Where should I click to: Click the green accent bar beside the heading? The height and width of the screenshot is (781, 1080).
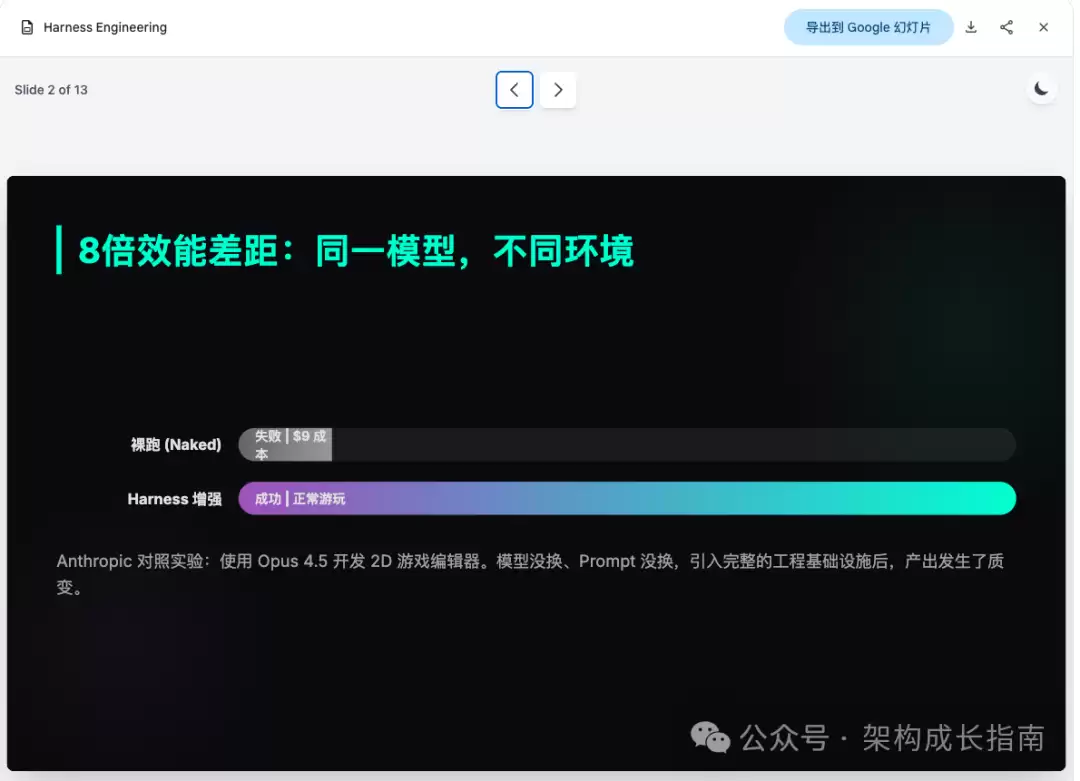pos(59,250)
